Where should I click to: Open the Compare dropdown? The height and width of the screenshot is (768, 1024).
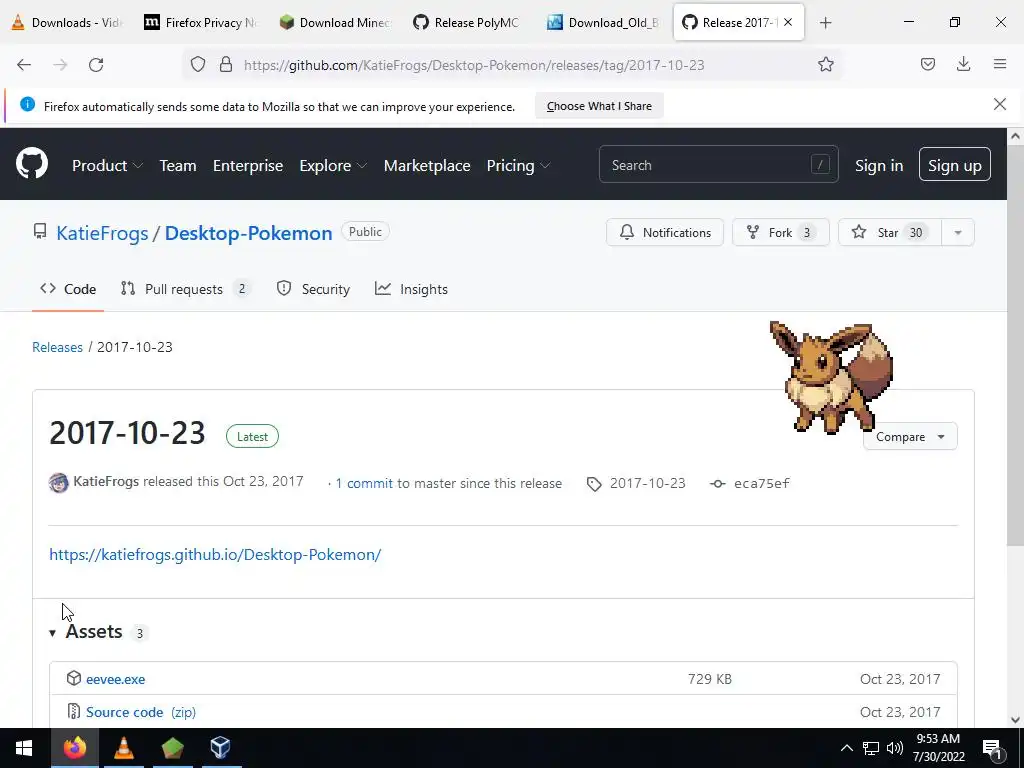pos(910,436)
